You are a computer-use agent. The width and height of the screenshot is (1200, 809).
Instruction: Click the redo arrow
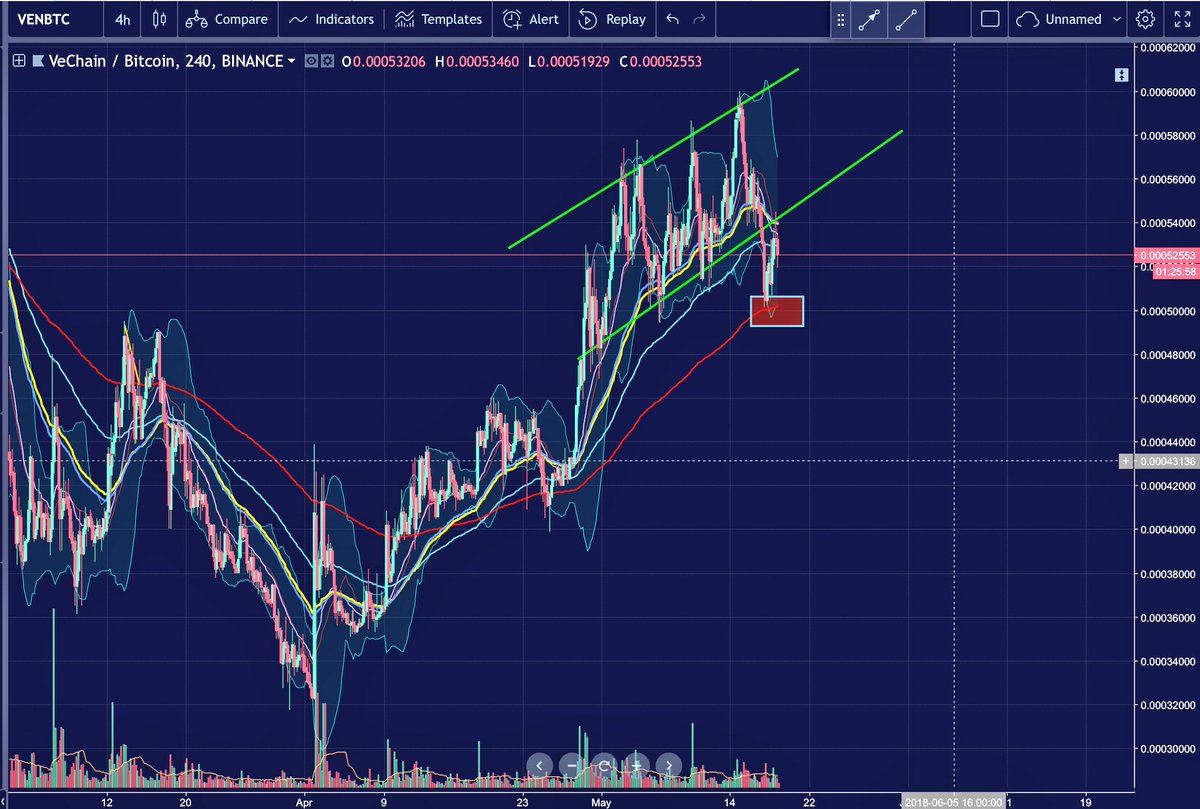699,19
